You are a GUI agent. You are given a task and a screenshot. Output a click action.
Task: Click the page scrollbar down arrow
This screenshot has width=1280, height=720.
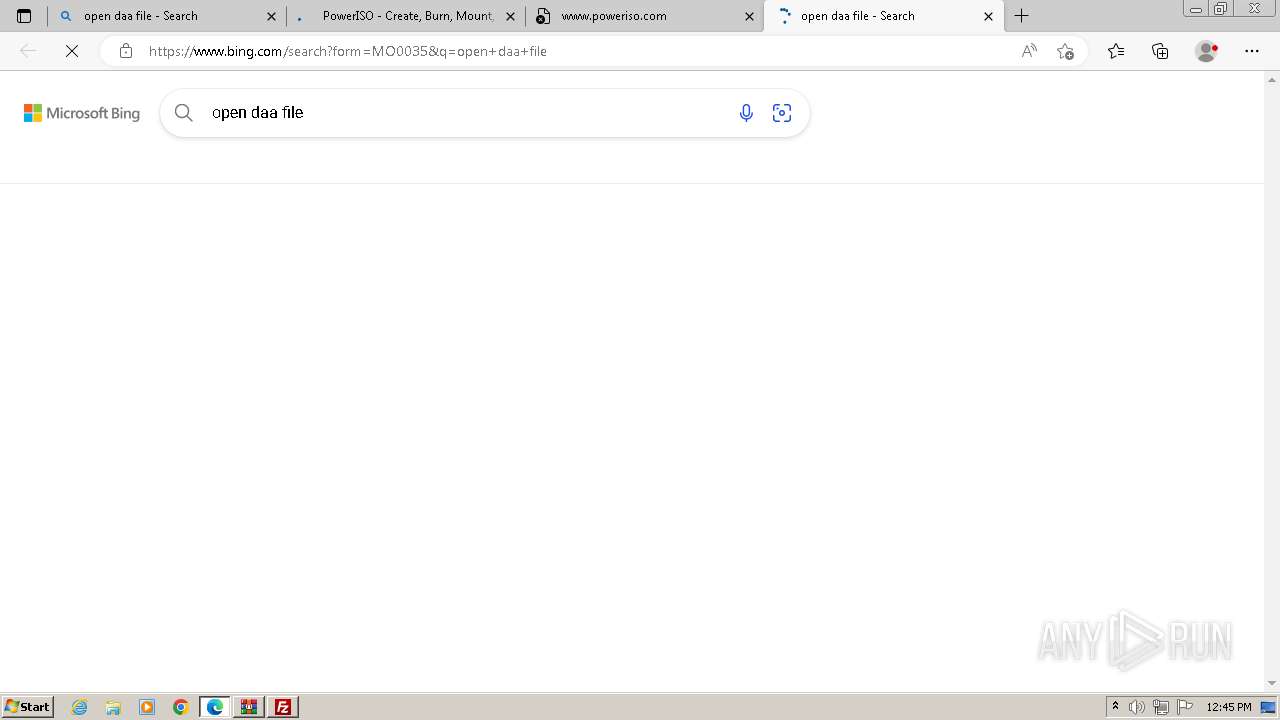click(x=1272, y=684)
